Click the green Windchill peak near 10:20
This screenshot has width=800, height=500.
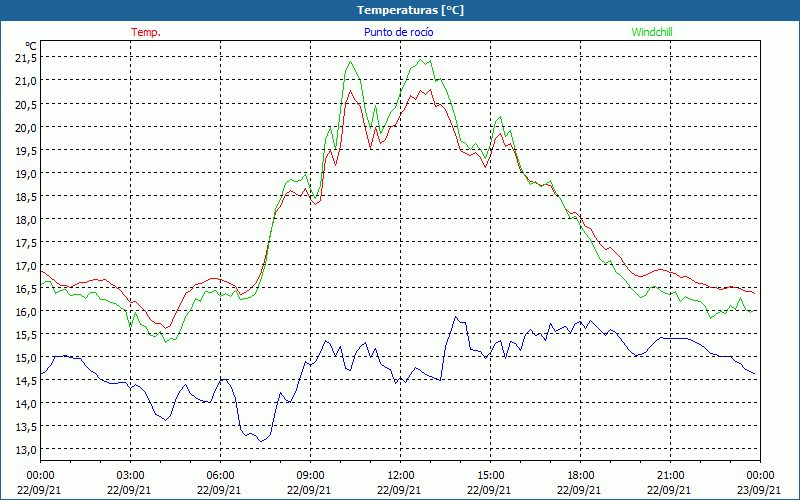tap(351, 62)
